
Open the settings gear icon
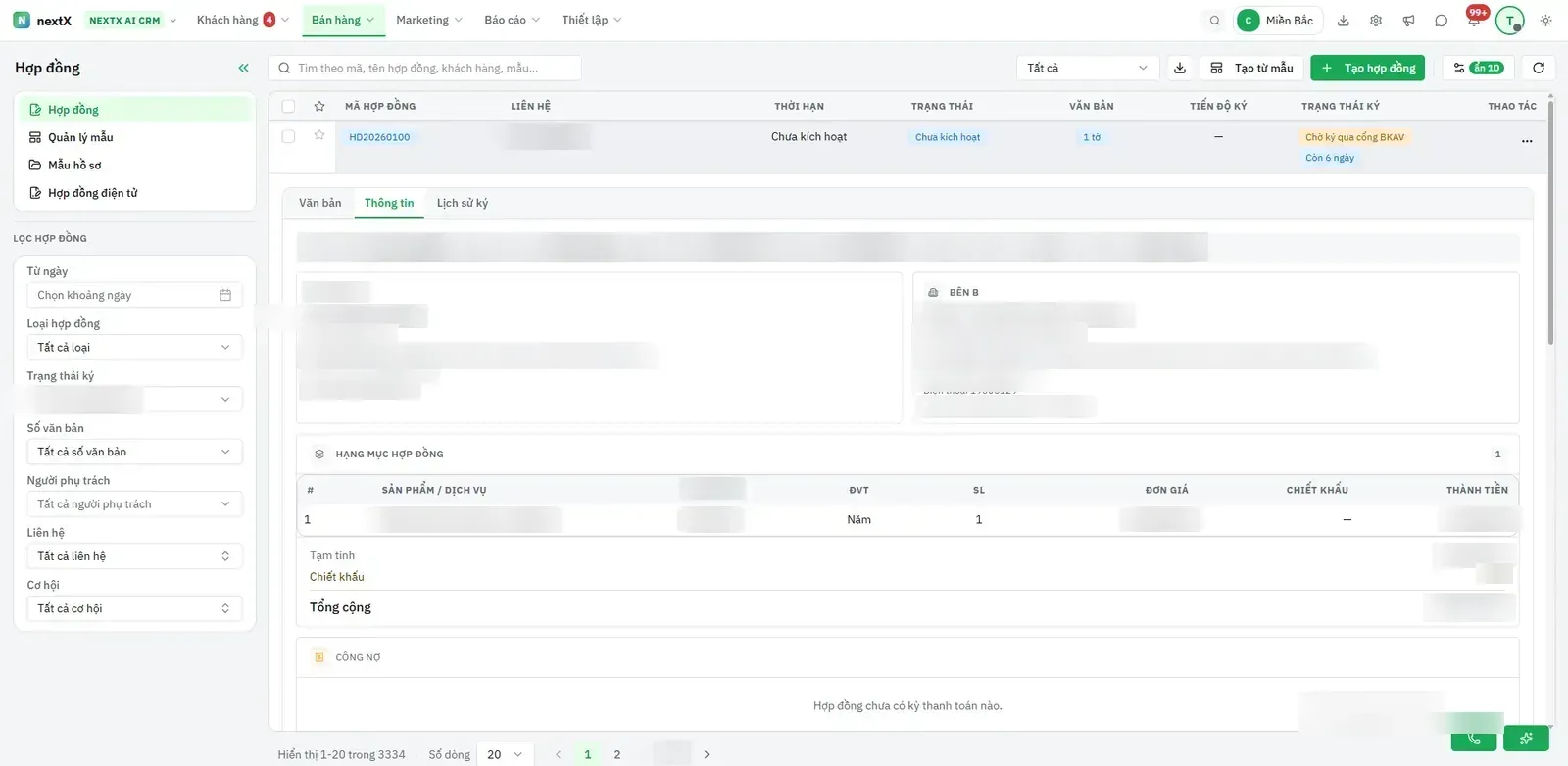click(1376, 21)
